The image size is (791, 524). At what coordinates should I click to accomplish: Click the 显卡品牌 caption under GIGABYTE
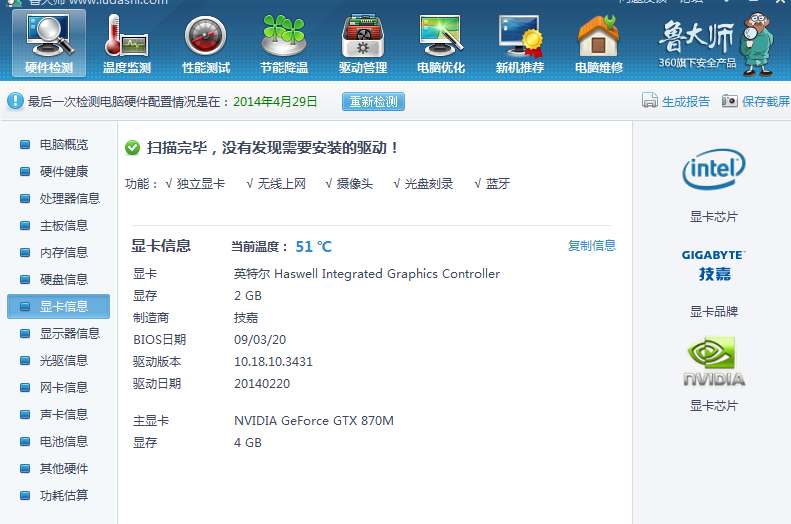pos(714,312)
